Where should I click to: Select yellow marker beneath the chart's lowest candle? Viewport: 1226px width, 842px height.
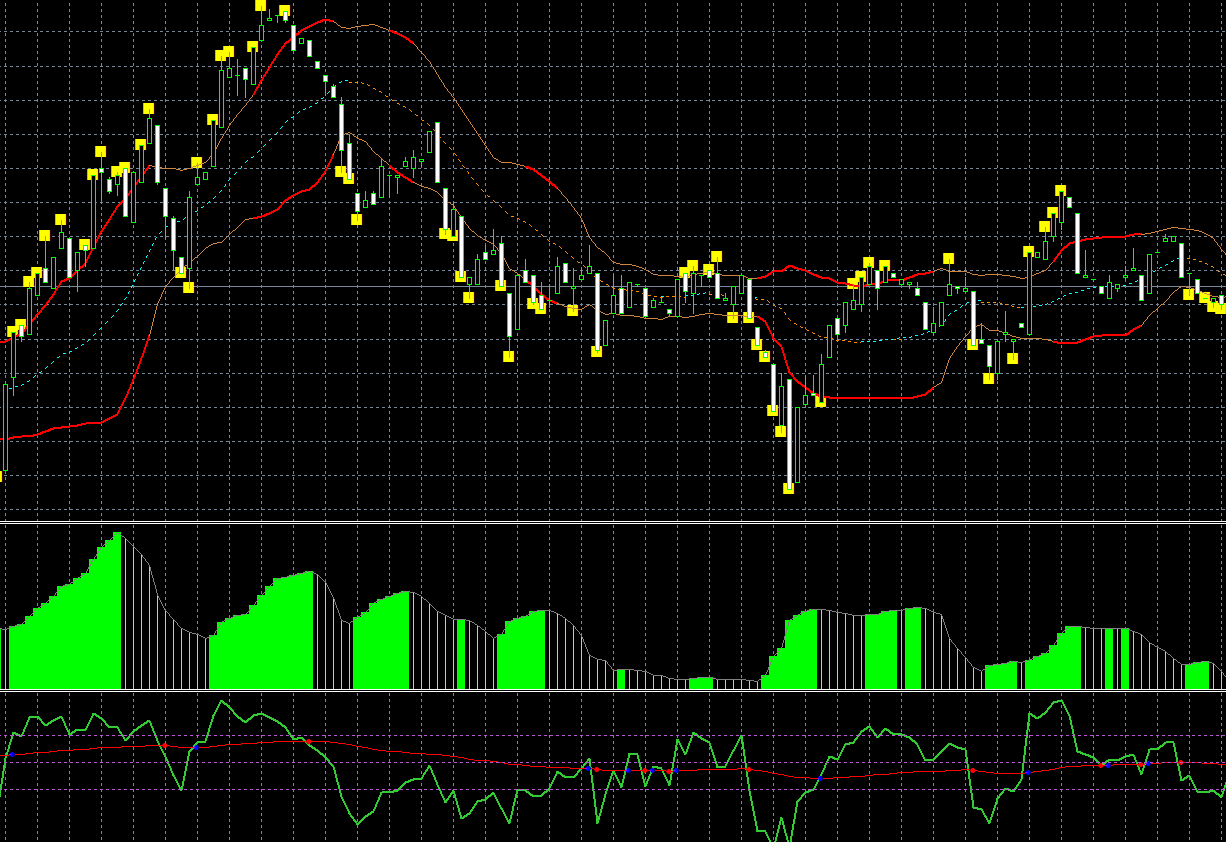pyautogui.click(x=788, y=489)
